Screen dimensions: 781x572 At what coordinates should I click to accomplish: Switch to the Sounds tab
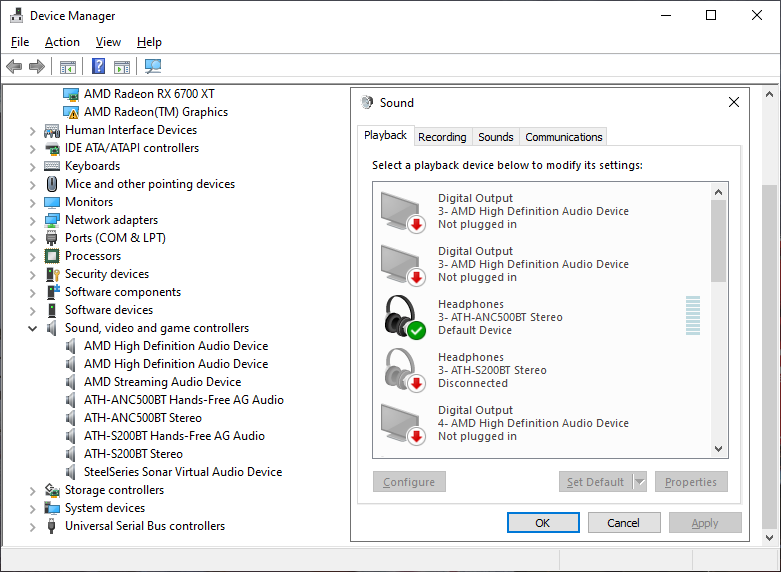click(x=496, y=137)
